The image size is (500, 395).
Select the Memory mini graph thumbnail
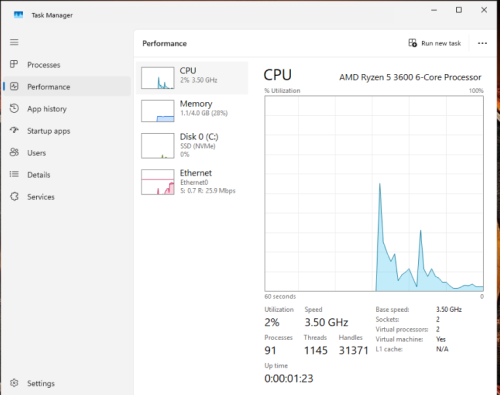pyautogui.click(x=158, y=111)
